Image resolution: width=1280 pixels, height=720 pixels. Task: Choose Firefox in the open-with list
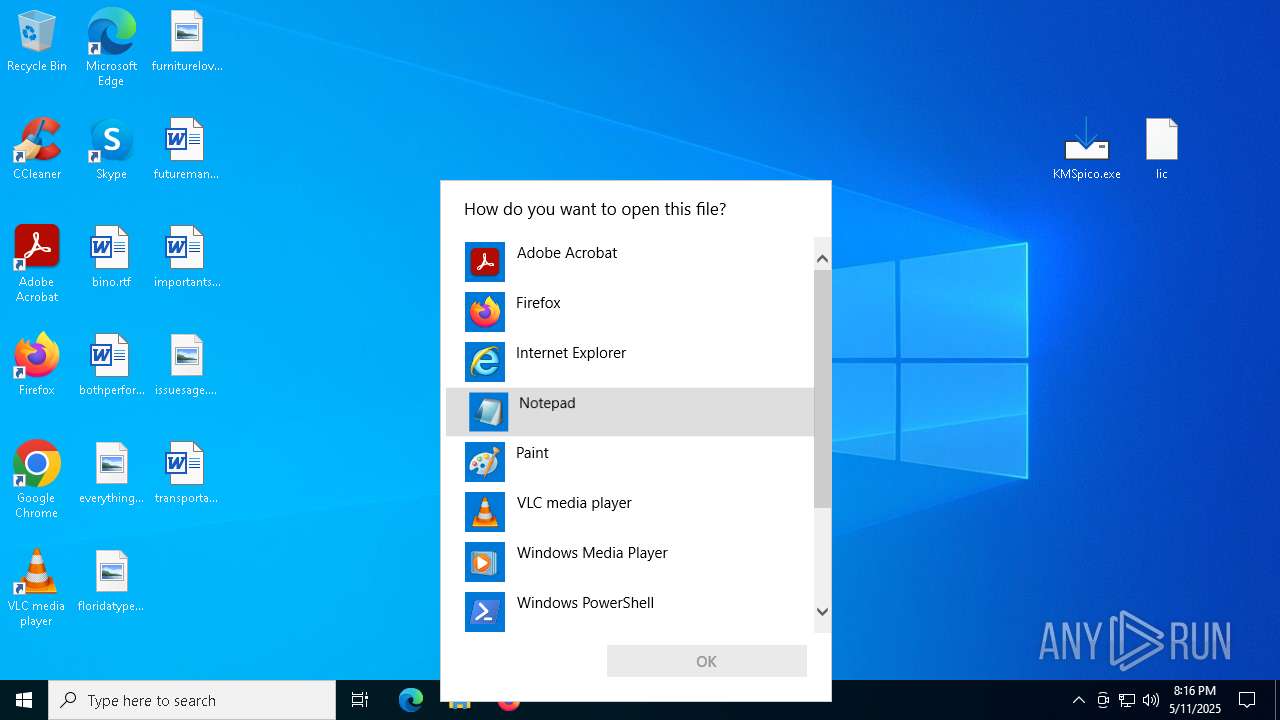click(x=630, y=312)
